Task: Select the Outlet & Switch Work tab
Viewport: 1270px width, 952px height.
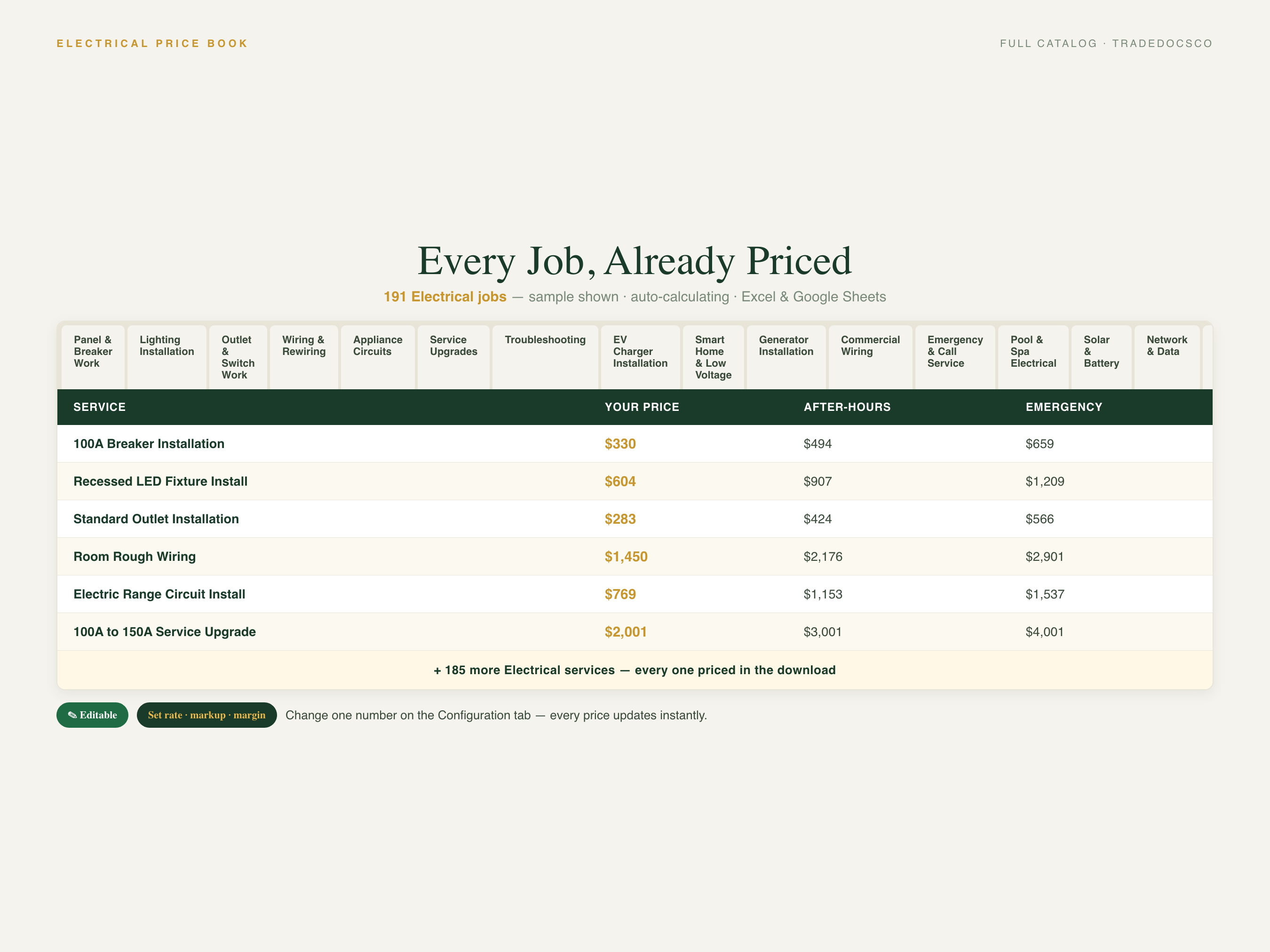Action: point(238,357)
